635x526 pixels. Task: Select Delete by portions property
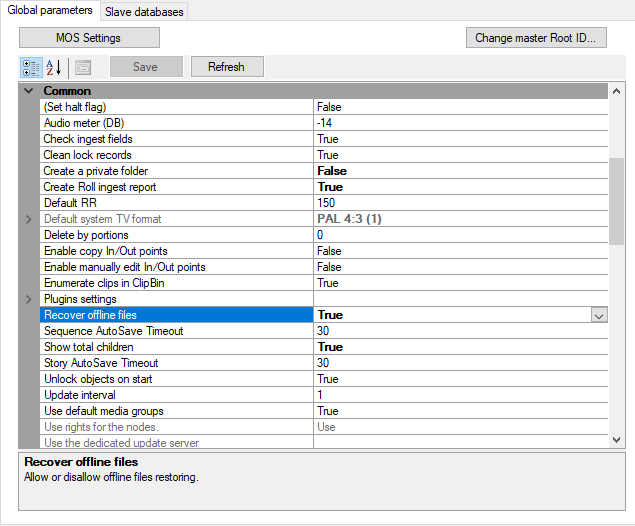click(177, 235)
